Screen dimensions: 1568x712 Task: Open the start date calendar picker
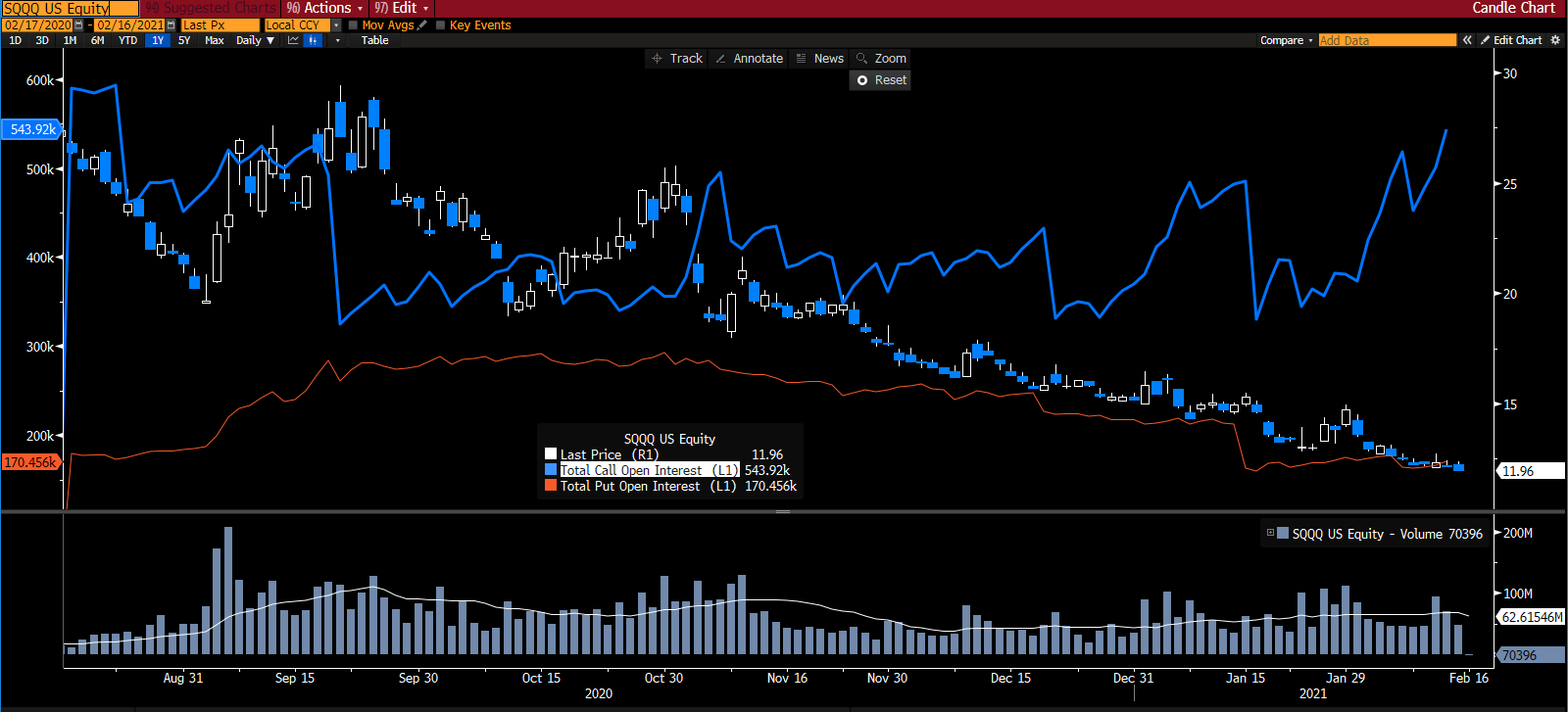[x=78, y=25]
